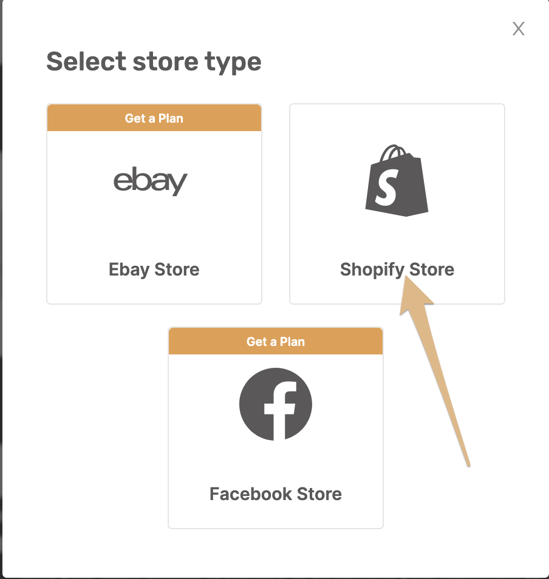Click the white f inside Facebook logo
The height and width of the screenshot is (579, 549).
[x=280, y=411]
